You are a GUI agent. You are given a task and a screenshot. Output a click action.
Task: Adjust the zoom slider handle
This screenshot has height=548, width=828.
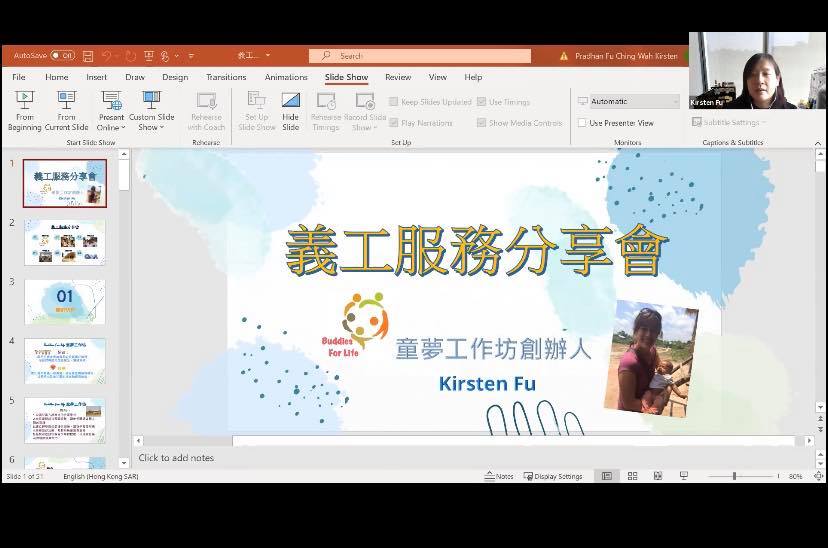(734, 476)
